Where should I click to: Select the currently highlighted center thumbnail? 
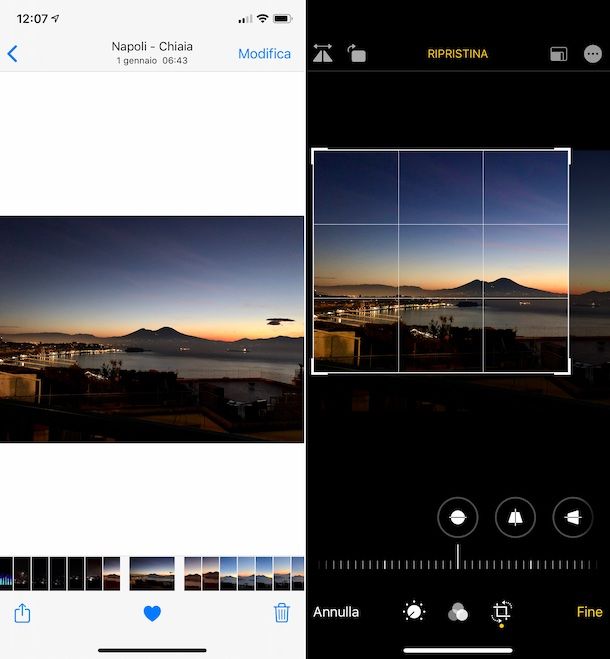(152, 574)
